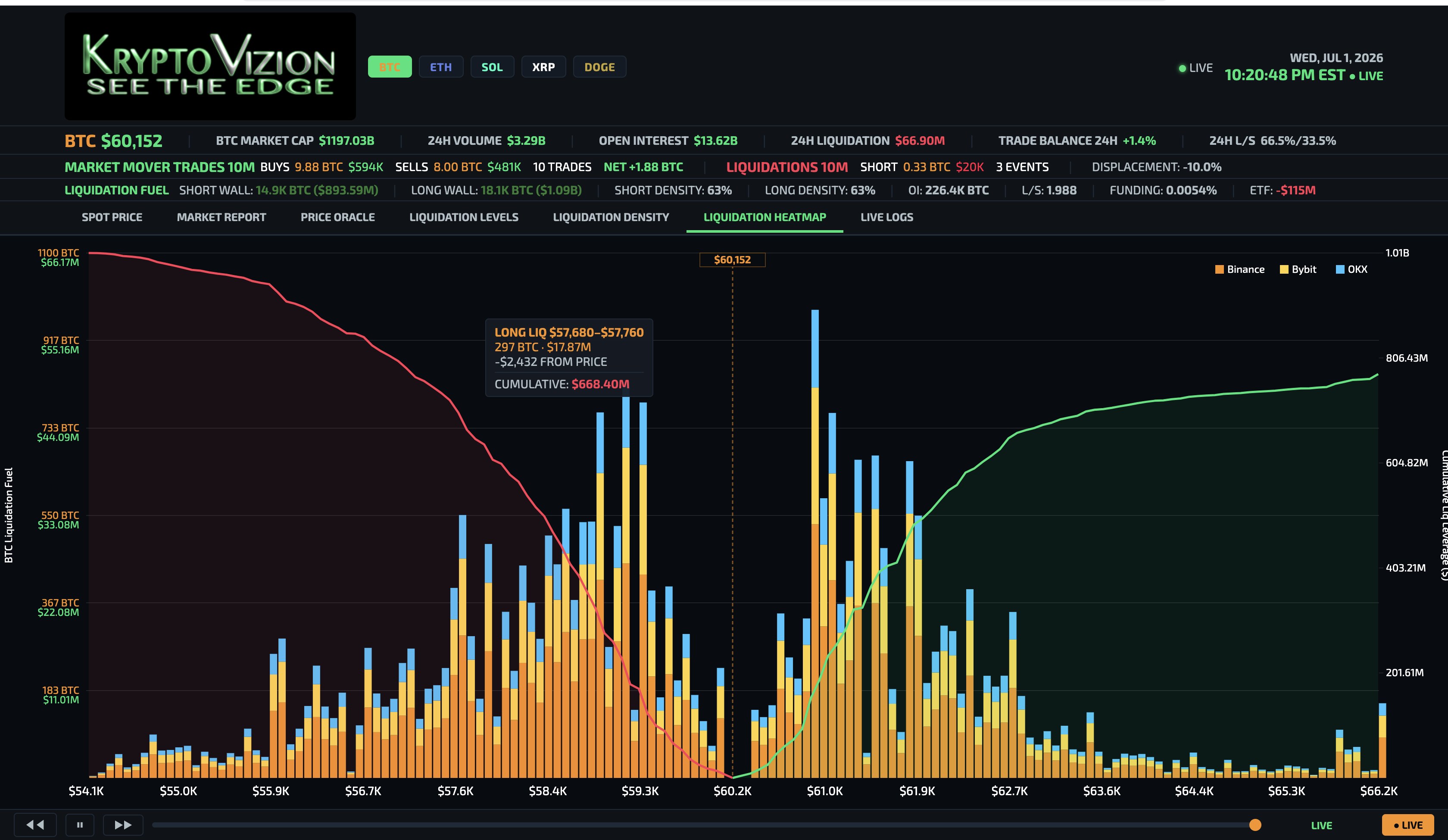Open the Market Report tab
This screenshot has height=840, width=1448.
[x=221, y=217]
